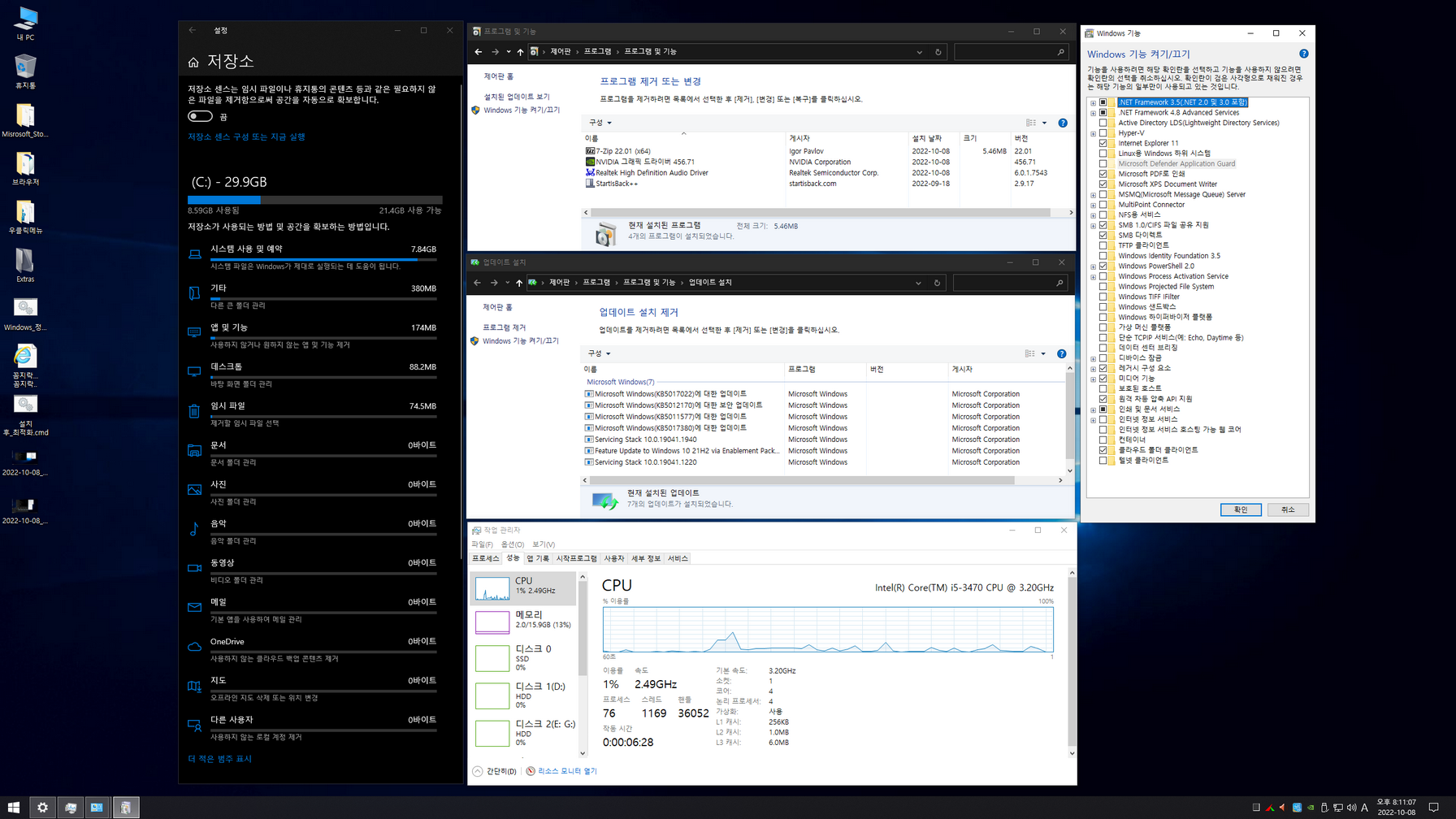Viewport: 1456px width, 819px height.
Task: Uncheck Microsoft PDF로 인쇄 checkbox
Action: coord(1103,174)
